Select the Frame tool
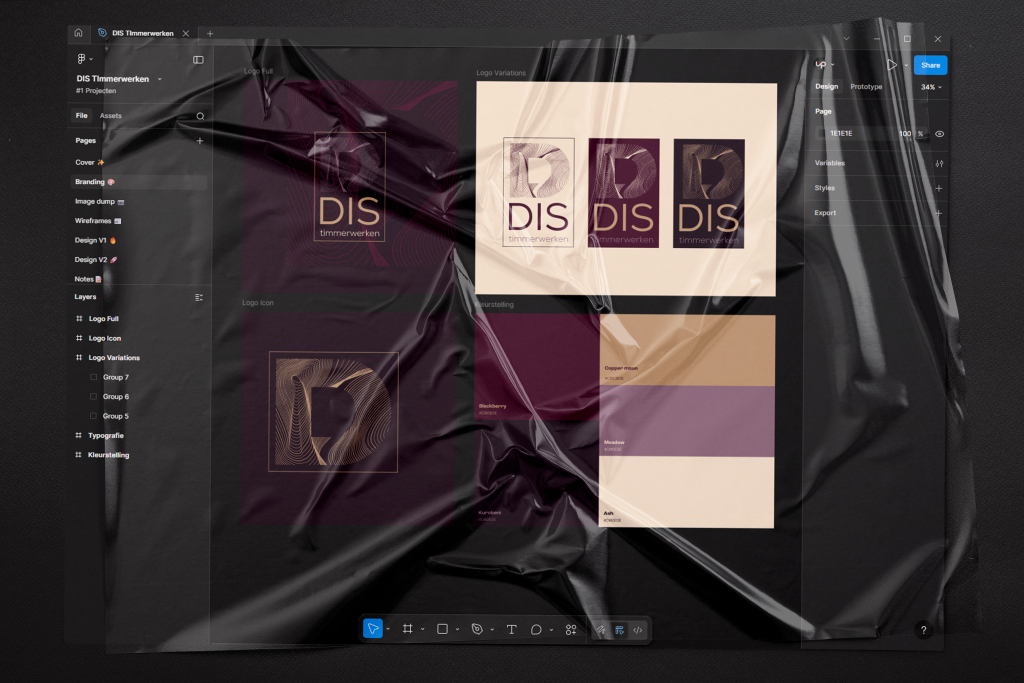The image size is (1024, 683). point(407,629)
